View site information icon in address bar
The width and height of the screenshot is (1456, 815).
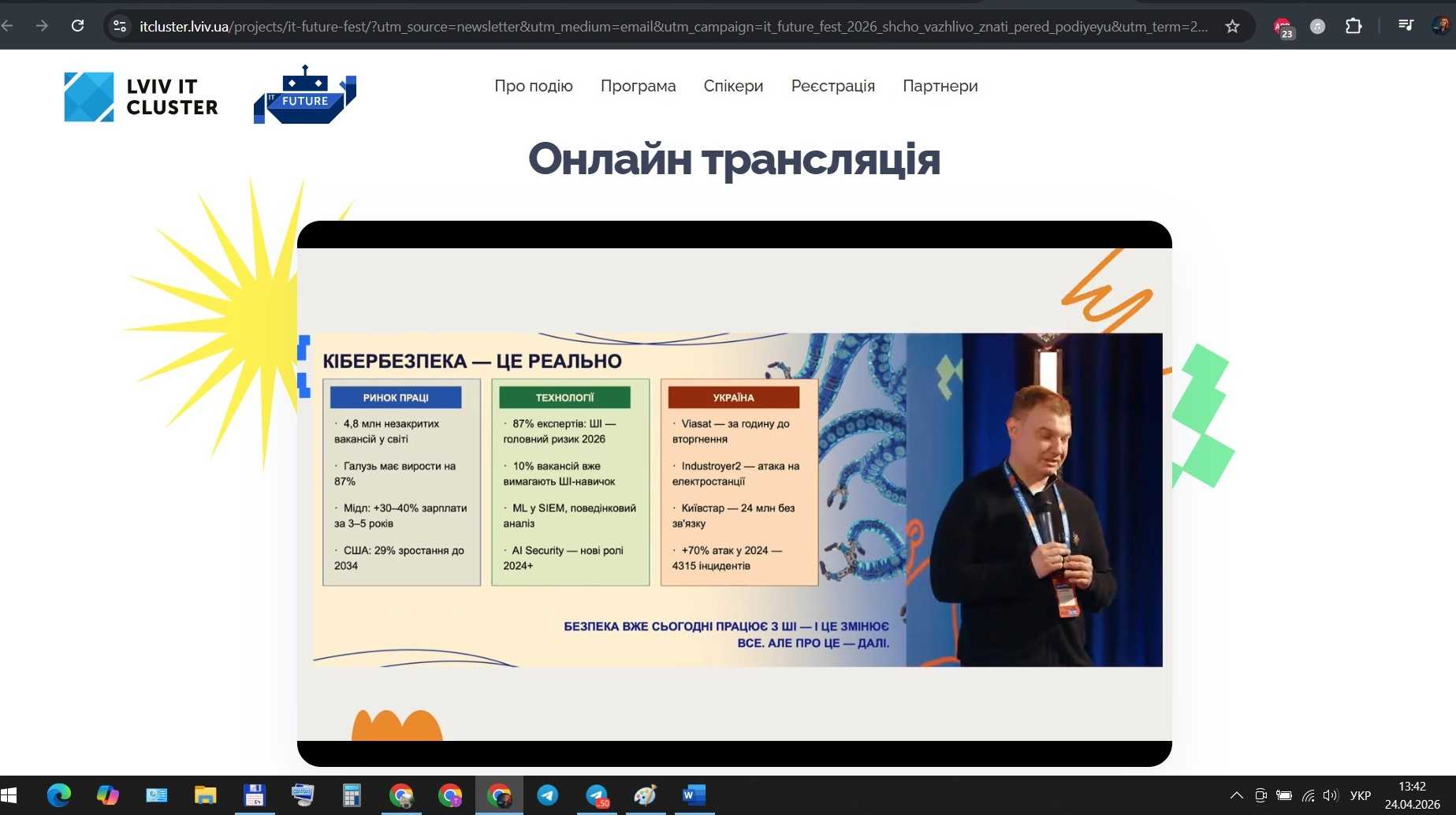click(x=120, y=27)
